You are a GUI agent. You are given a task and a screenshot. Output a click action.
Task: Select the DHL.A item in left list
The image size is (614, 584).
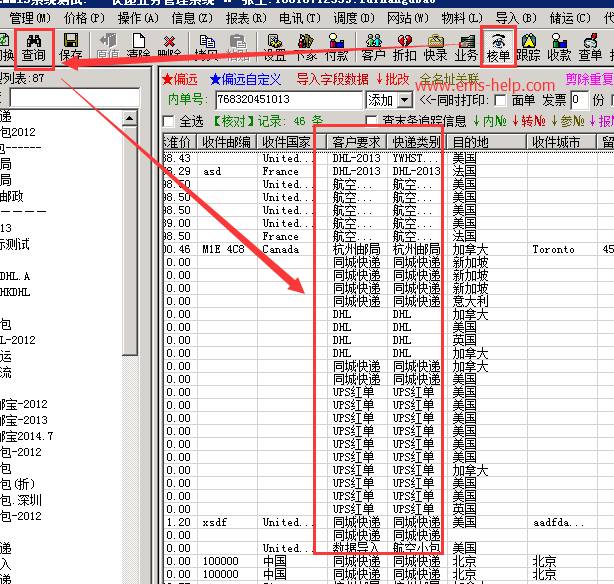(15, 277)
